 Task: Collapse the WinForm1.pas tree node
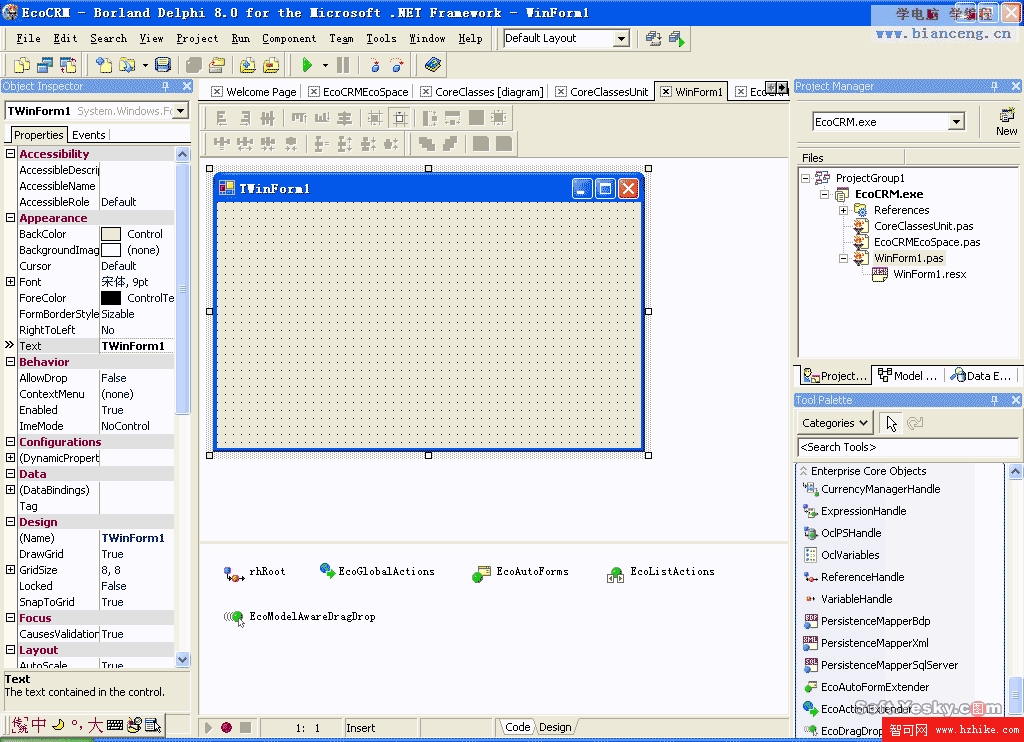843,259
